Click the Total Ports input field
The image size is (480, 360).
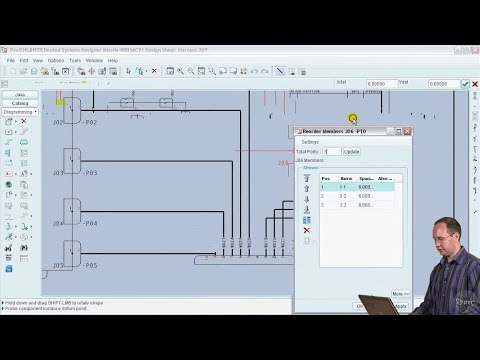[x=332, y=152]
